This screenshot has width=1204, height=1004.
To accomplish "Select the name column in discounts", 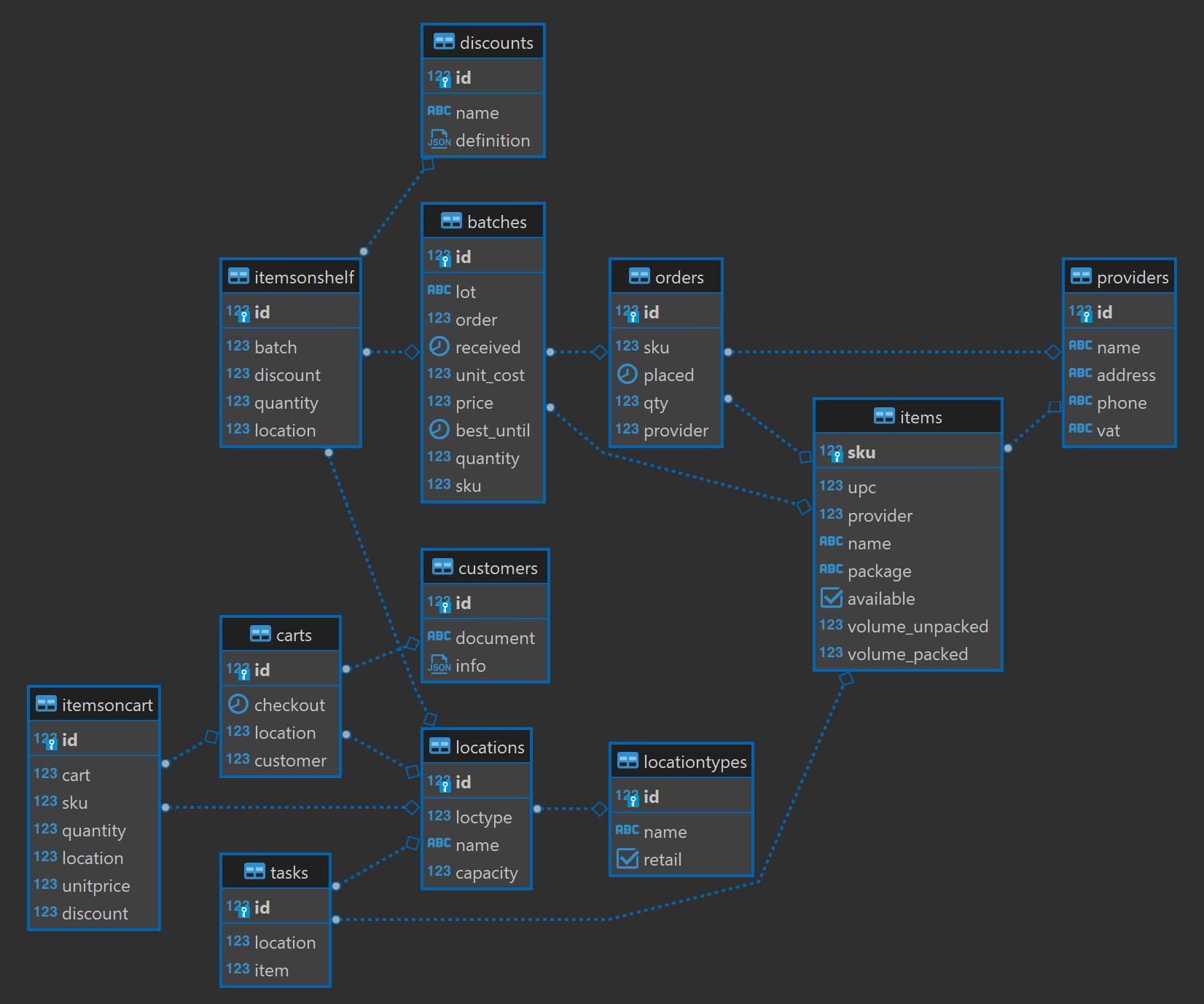I will pos(483,112).
